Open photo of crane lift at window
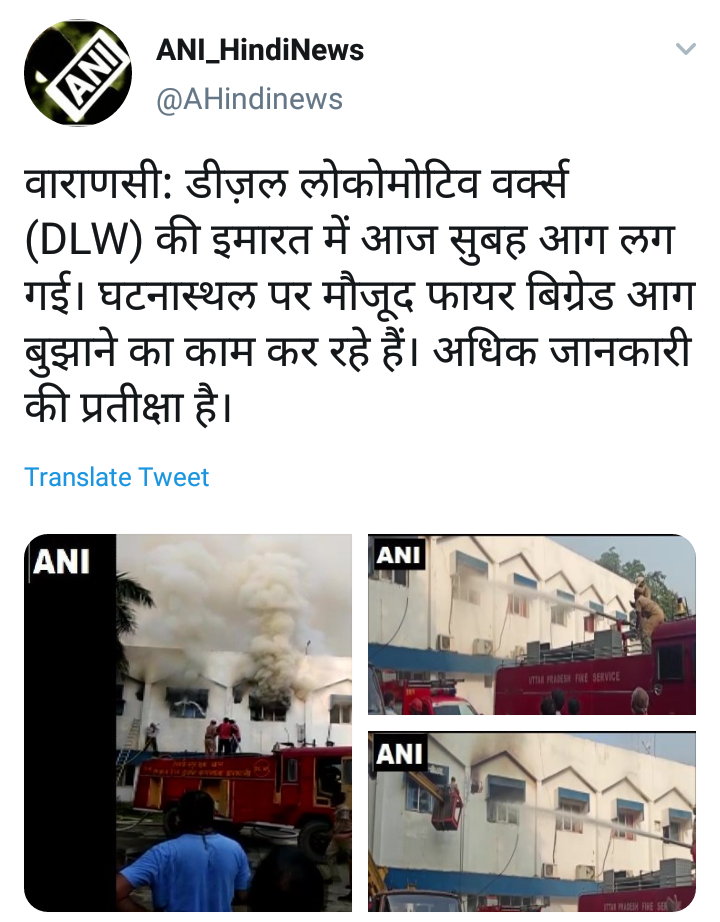Viewport: 720px width, 922px height. tap(532, 821)
